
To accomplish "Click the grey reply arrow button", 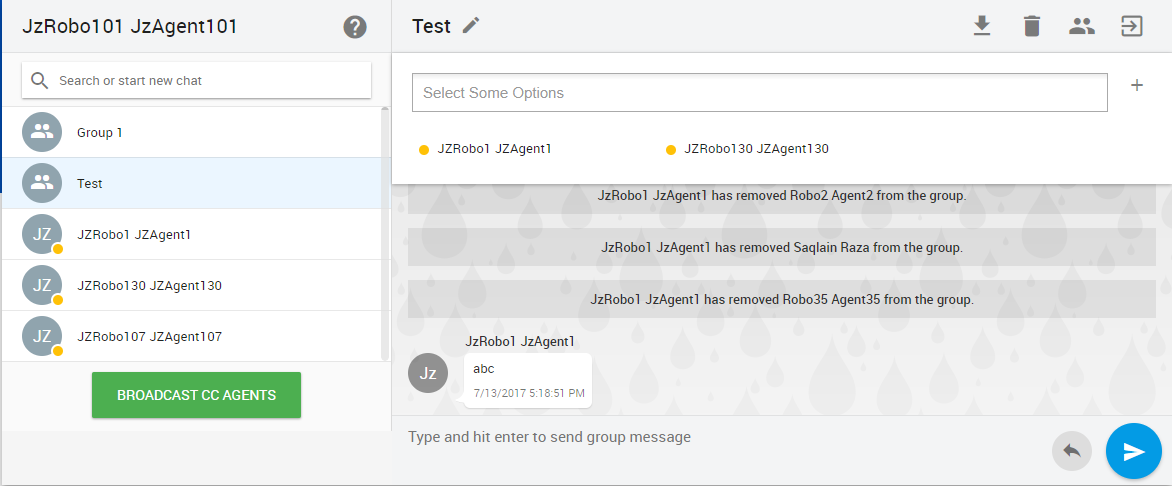I will click(x=1072, y=452).
